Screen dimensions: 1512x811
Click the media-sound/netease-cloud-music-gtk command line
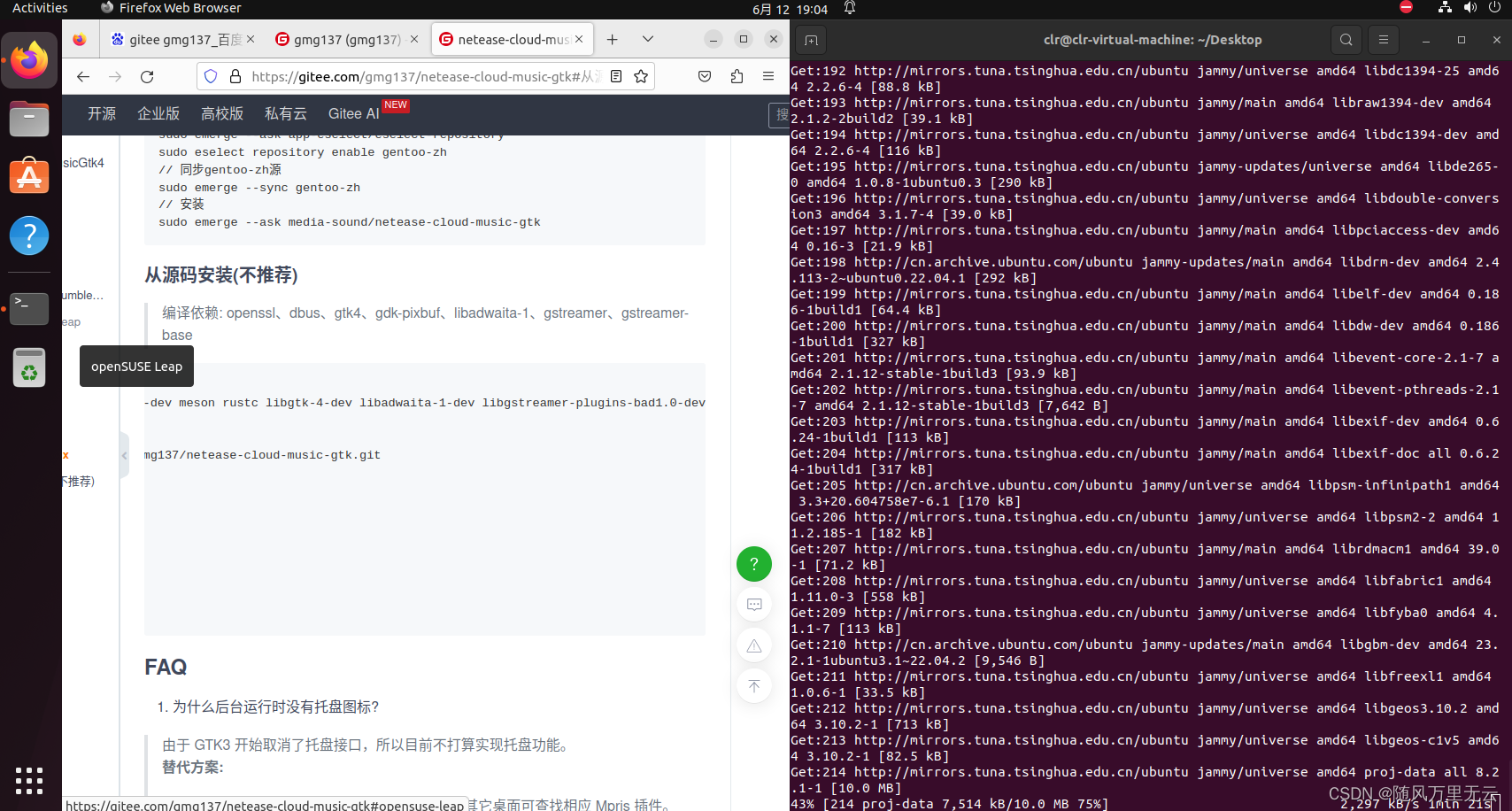pos(350,222)
